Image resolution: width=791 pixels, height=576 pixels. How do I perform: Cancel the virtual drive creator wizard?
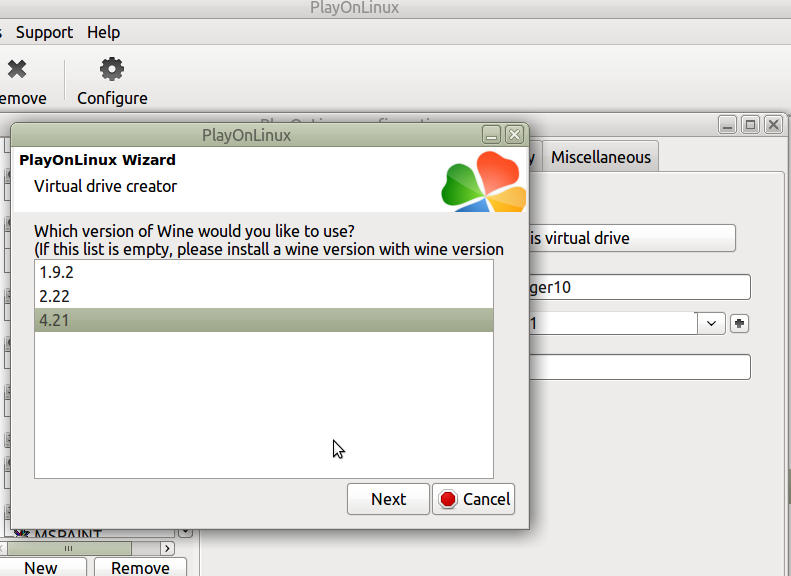[x=473, y=499]
